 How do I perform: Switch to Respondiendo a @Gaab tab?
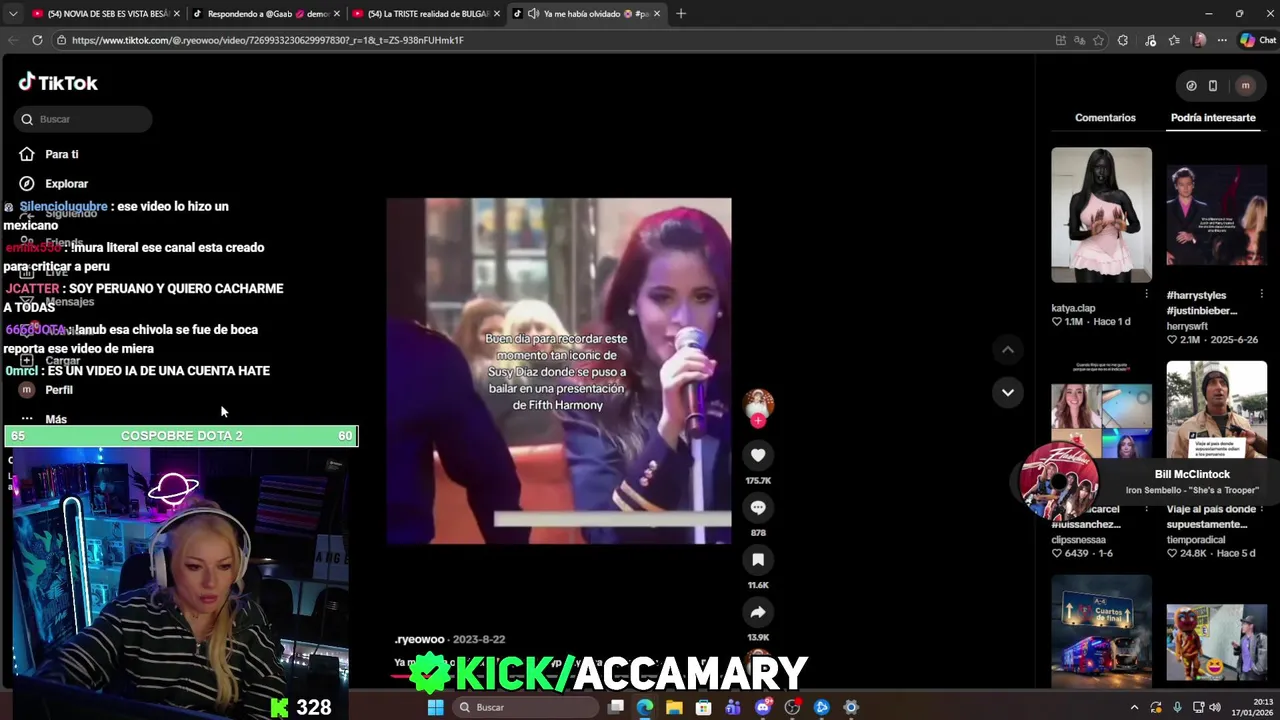coord(266,14)
